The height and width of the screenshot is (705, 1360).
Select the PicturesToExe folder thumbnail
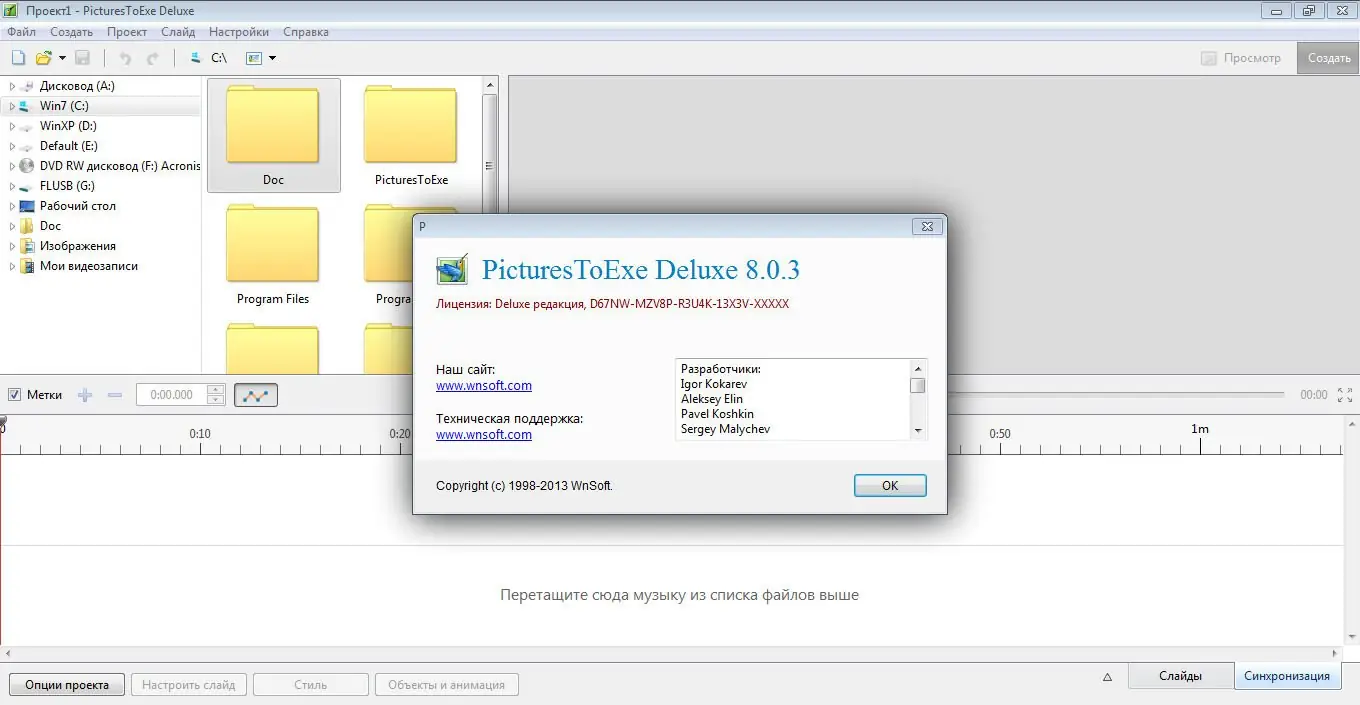pos(411,135)
